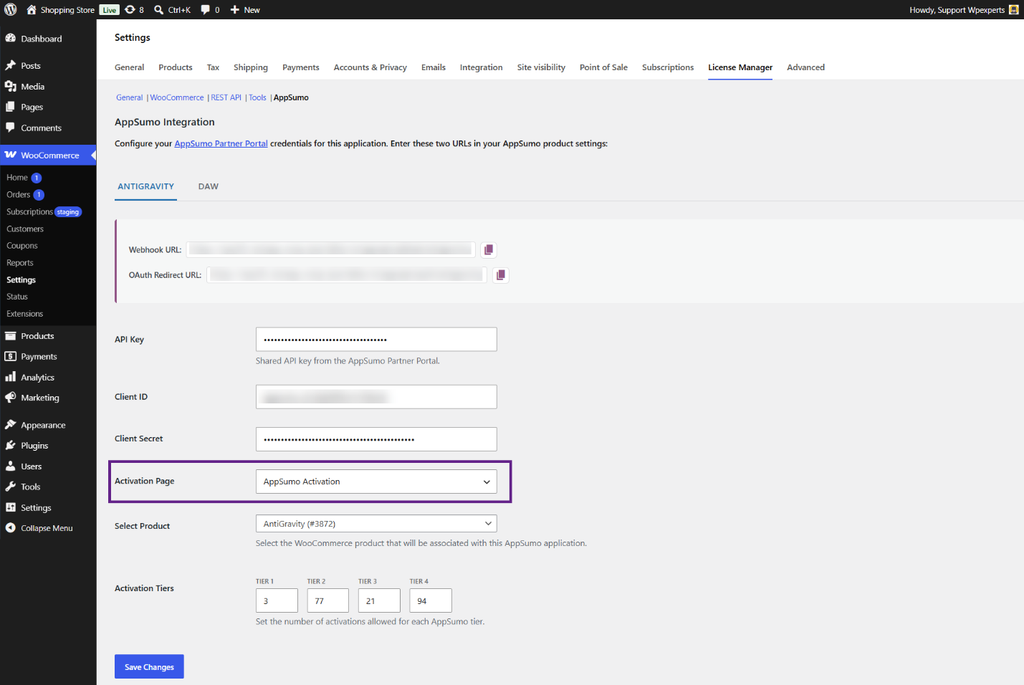Open the Integration settings tab
The width and height of the screenshot is (1024, 685).
tap(481, 67)
